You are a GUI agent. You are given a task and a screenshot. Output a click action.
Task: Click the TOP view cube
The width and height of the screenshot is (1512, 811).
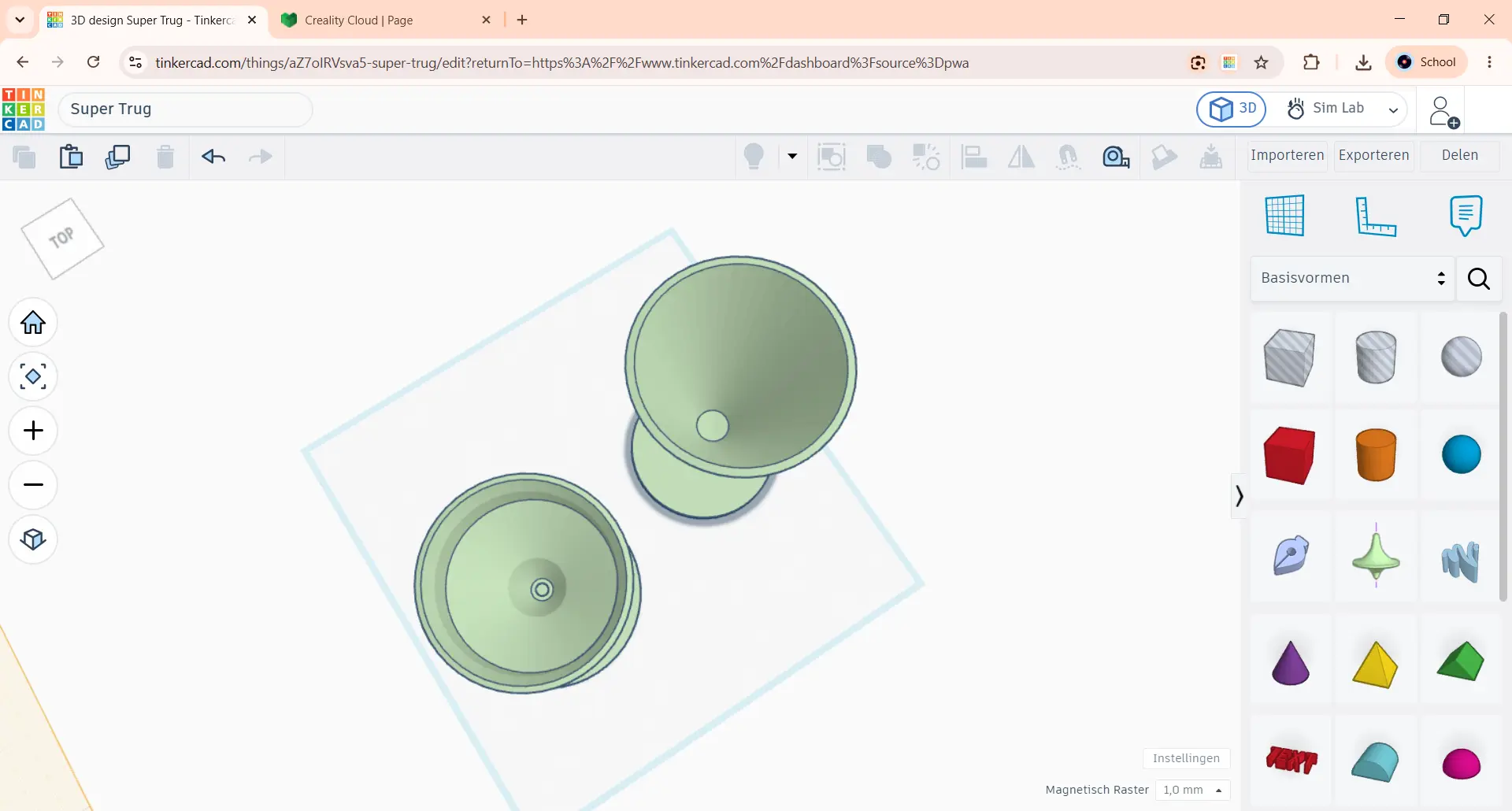(x=62, y=239)
